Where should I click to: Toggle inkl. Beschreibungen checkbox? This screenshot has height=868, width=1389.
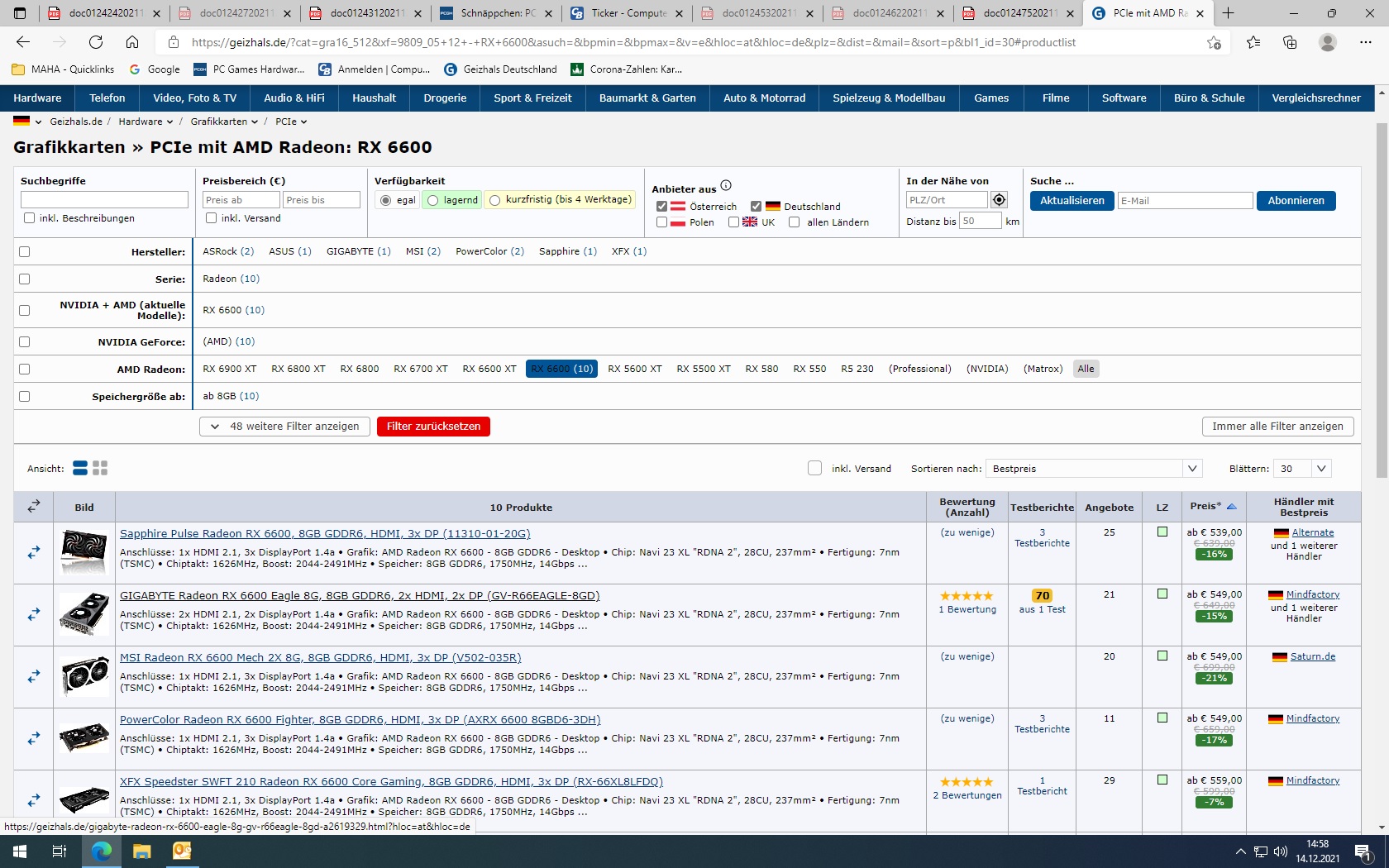(x=30, y=218)
